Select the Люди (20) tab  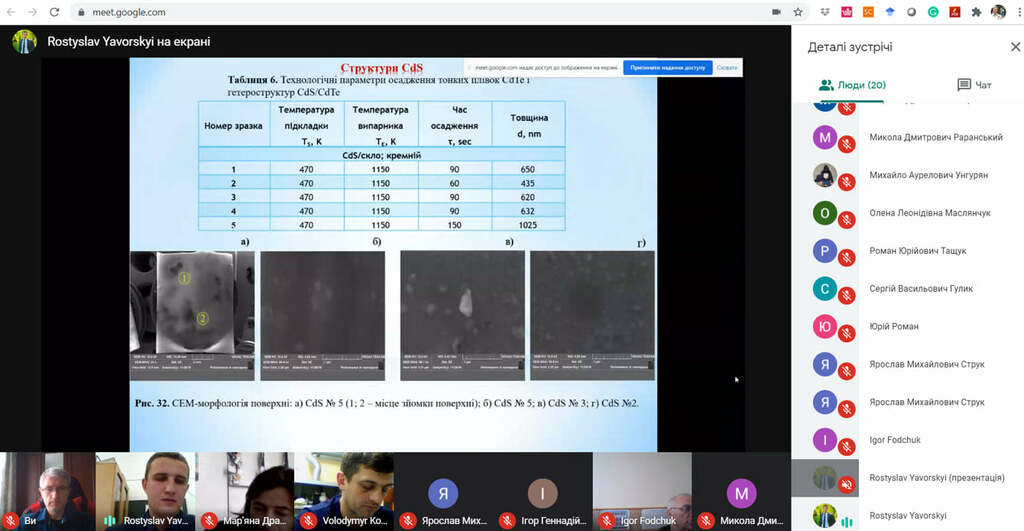852,85
